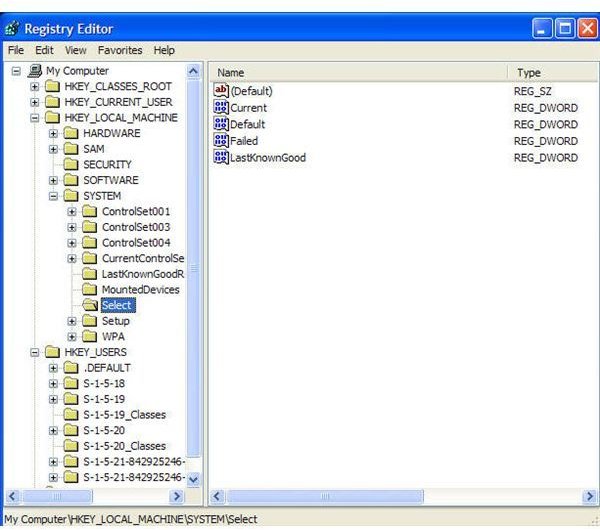Open the Edit menu
The image size is (600, 530).
pos(44,50)
